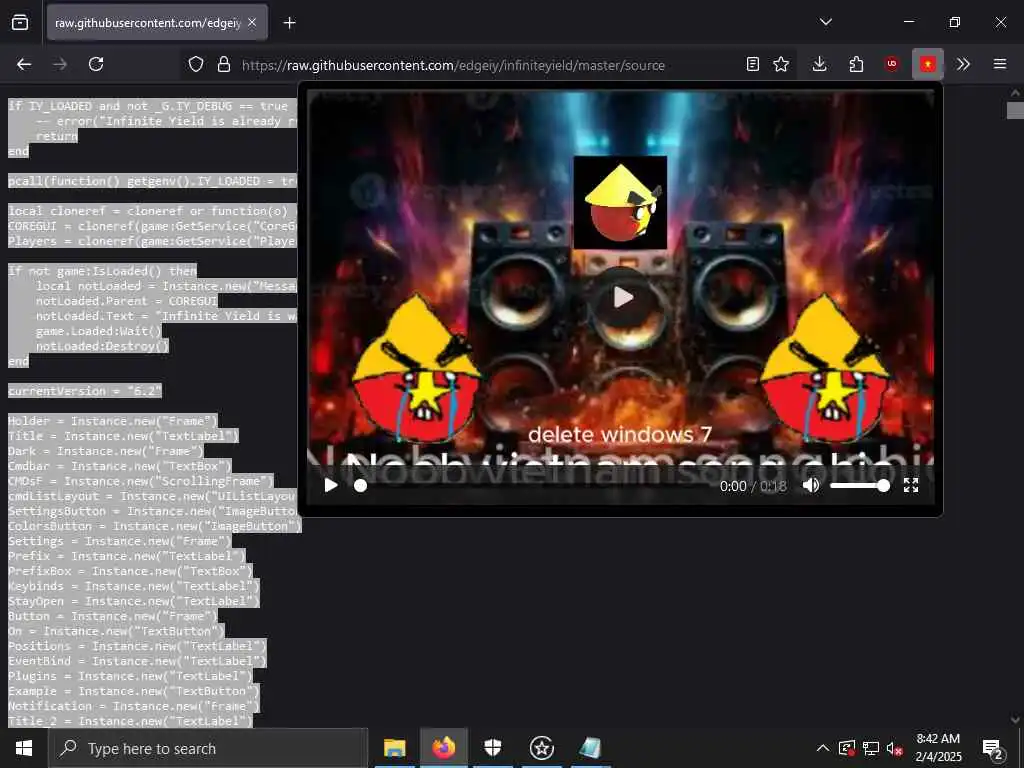The height and width of the screenshot is (768, 1024).
Task: Show hidden system tray icons
Action: pyautogui.click(x=823, y=748)
